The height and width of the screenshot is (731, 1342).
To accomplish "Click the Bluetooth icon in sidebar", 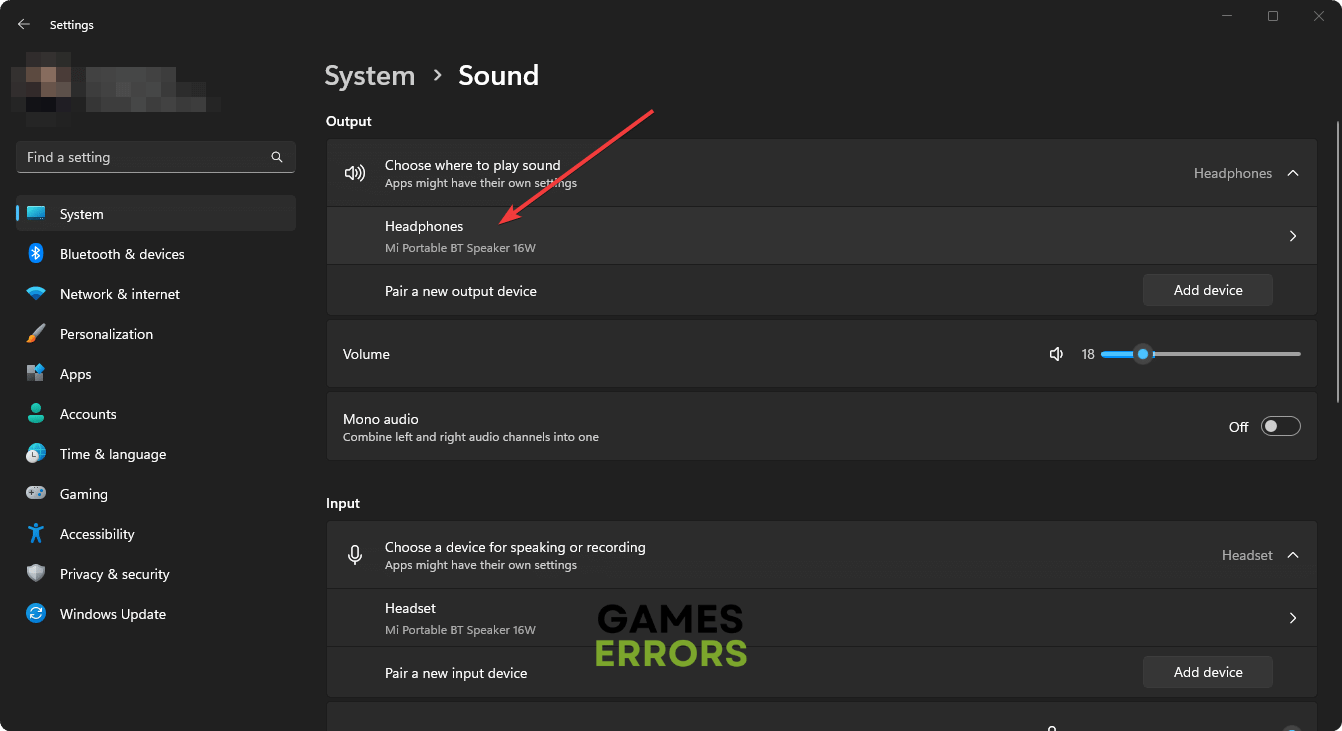I will pos(36,254).
